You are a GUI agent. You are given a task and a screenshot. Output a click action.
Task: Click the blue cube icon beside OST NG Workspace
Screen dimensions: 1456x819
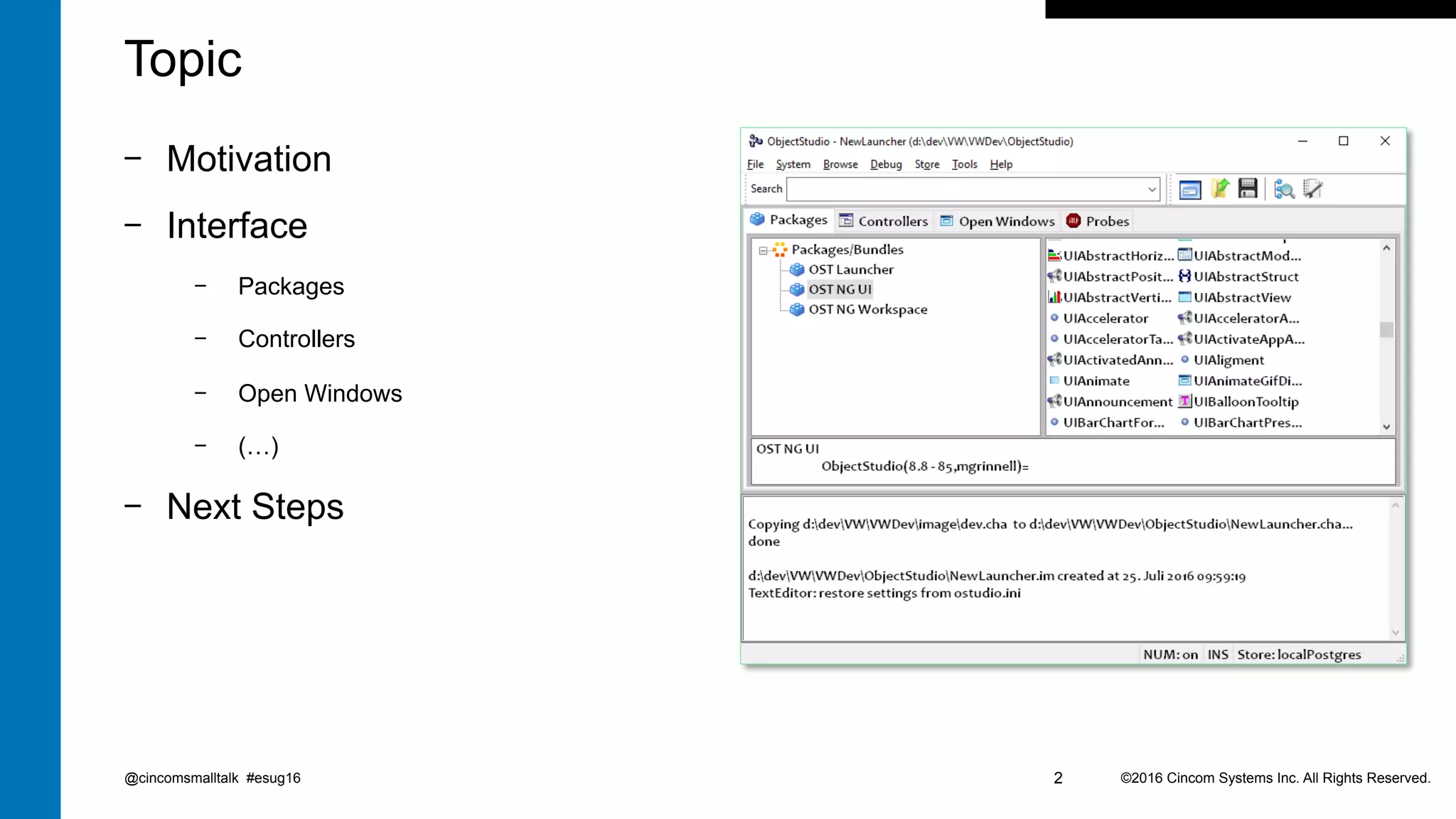coord(797,309)
